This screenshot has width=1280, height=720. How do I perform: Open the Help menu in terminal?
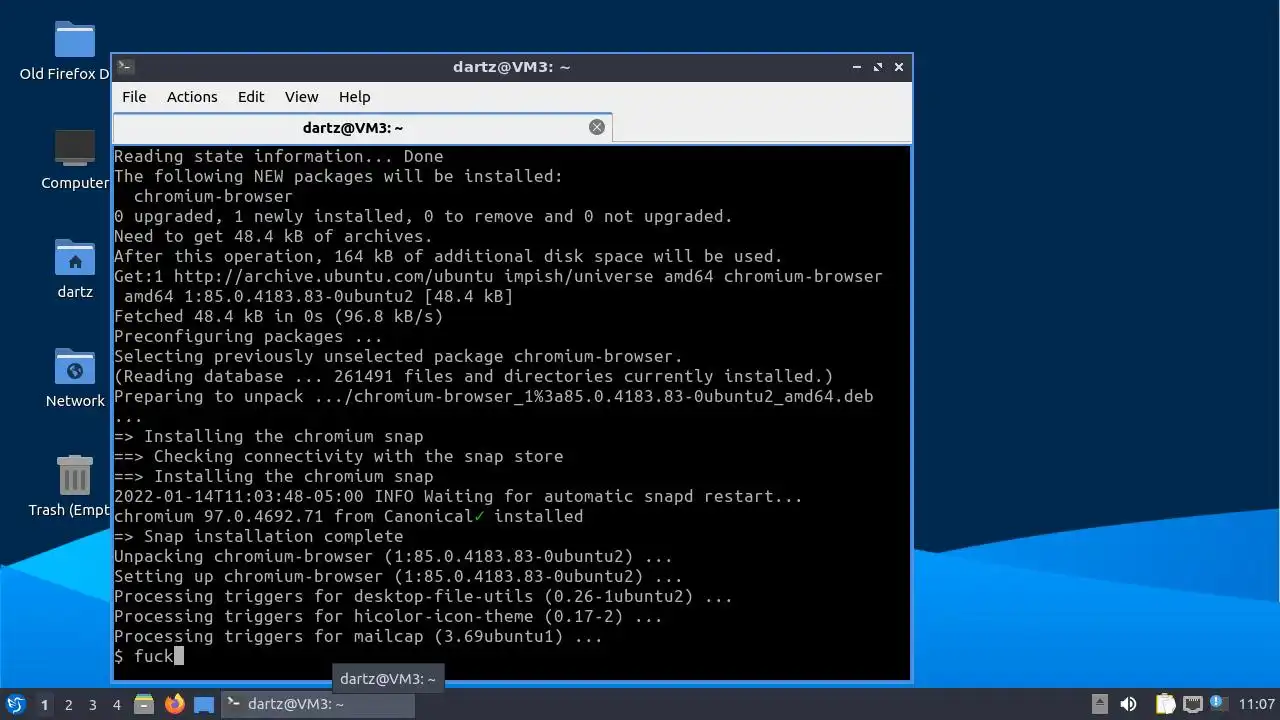(354, 97)
